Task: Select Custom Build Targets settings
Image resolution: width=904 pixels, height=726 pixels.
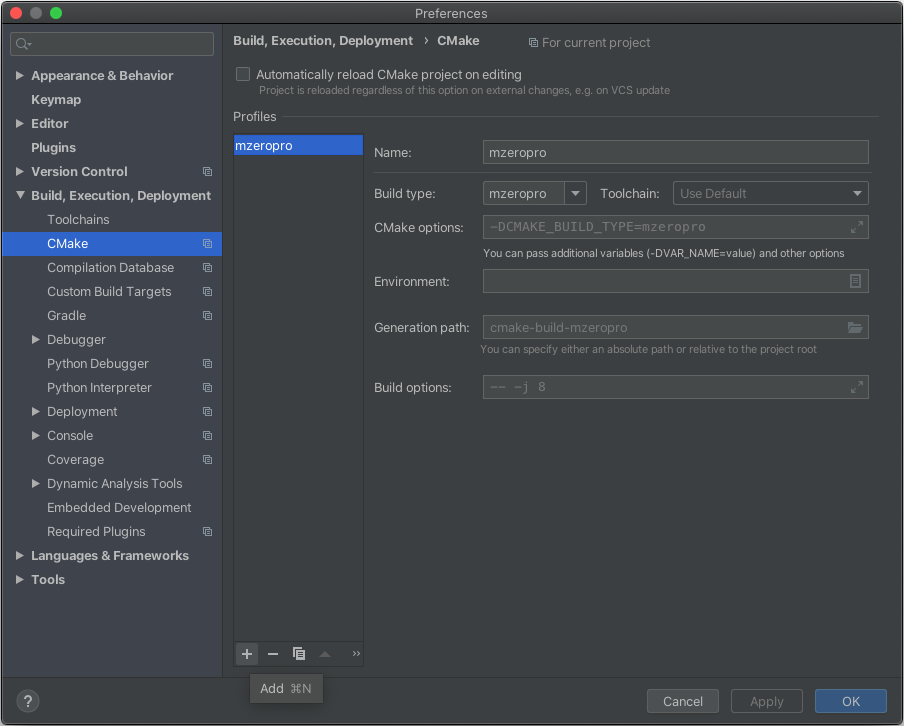Action: point(109,292)
